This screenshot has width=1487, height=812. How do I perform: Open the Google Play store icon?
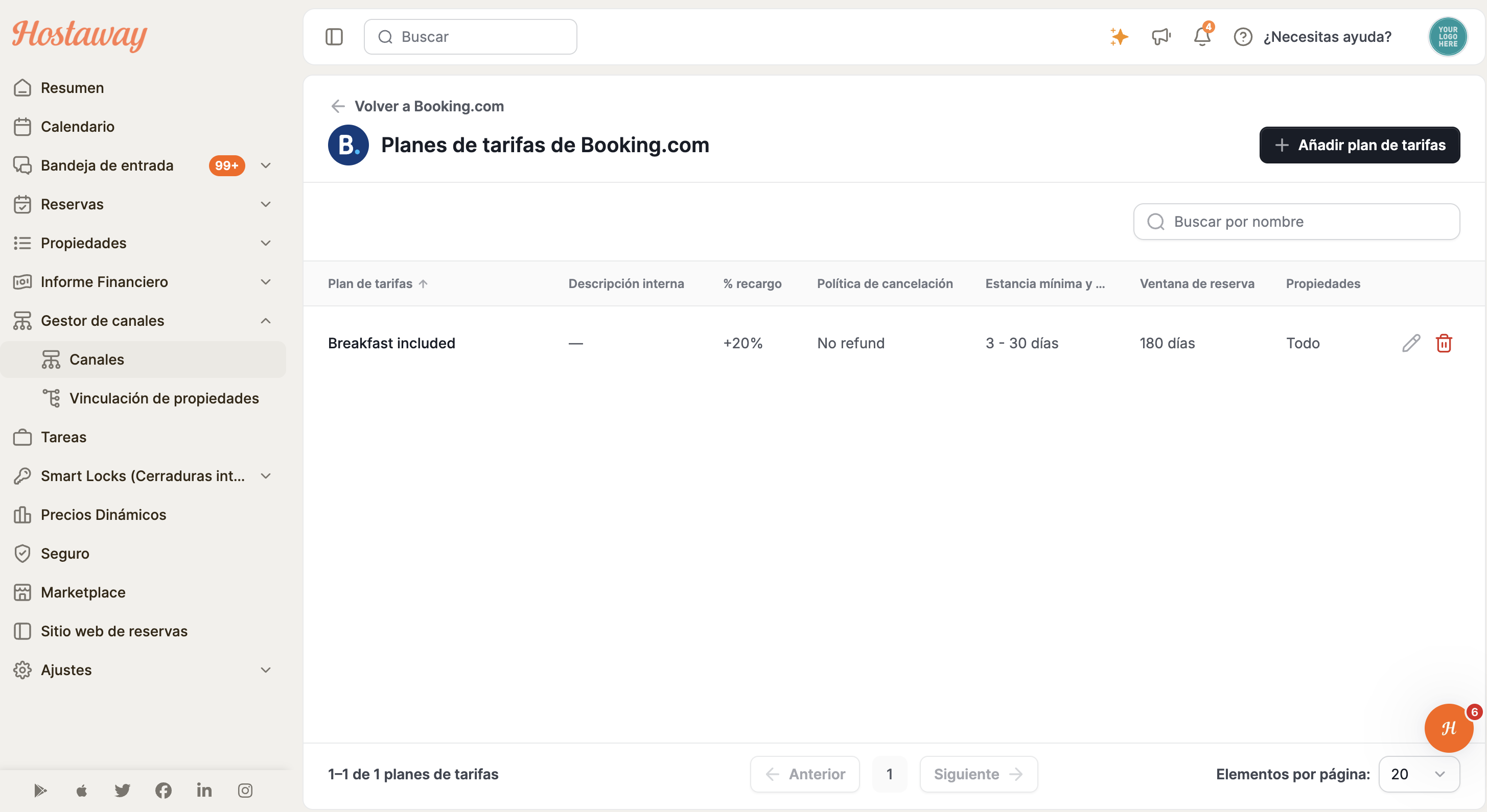[x=40, y=790]
